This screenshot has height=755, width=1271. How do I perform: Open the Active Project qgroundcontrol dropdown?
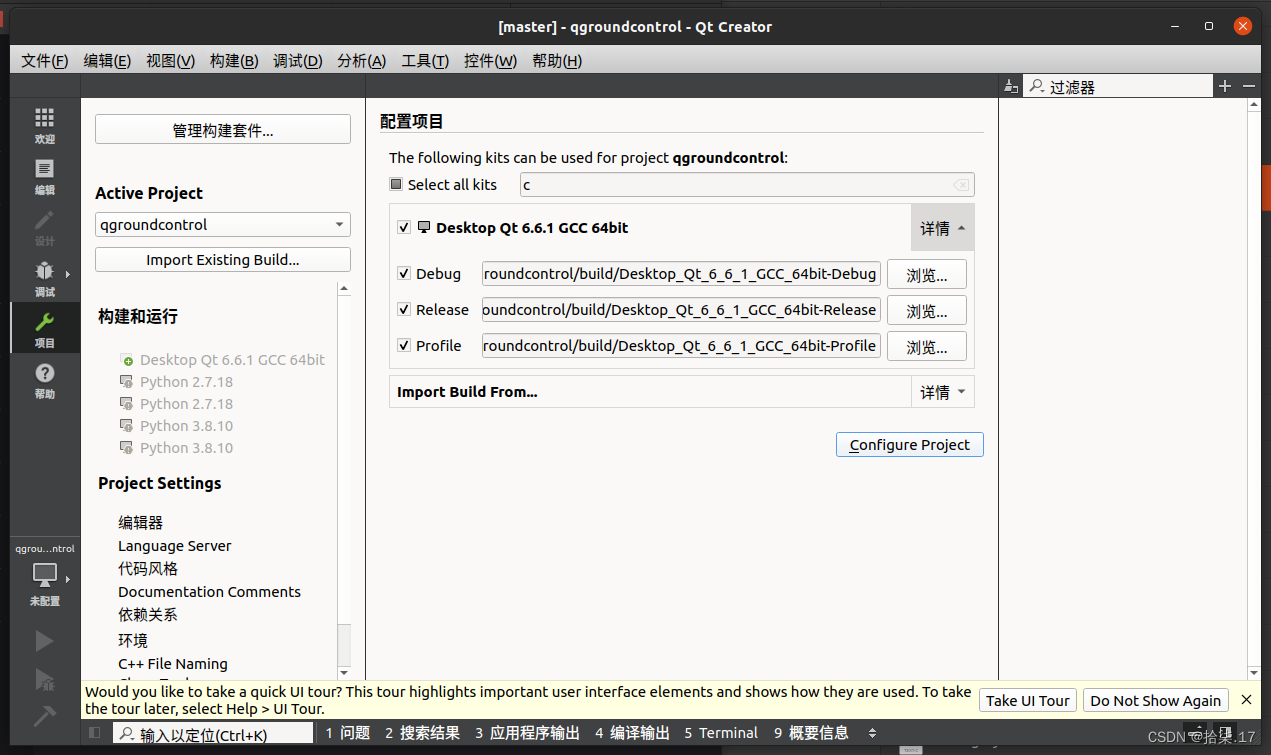pyautogui.click(x=223, y=225)
